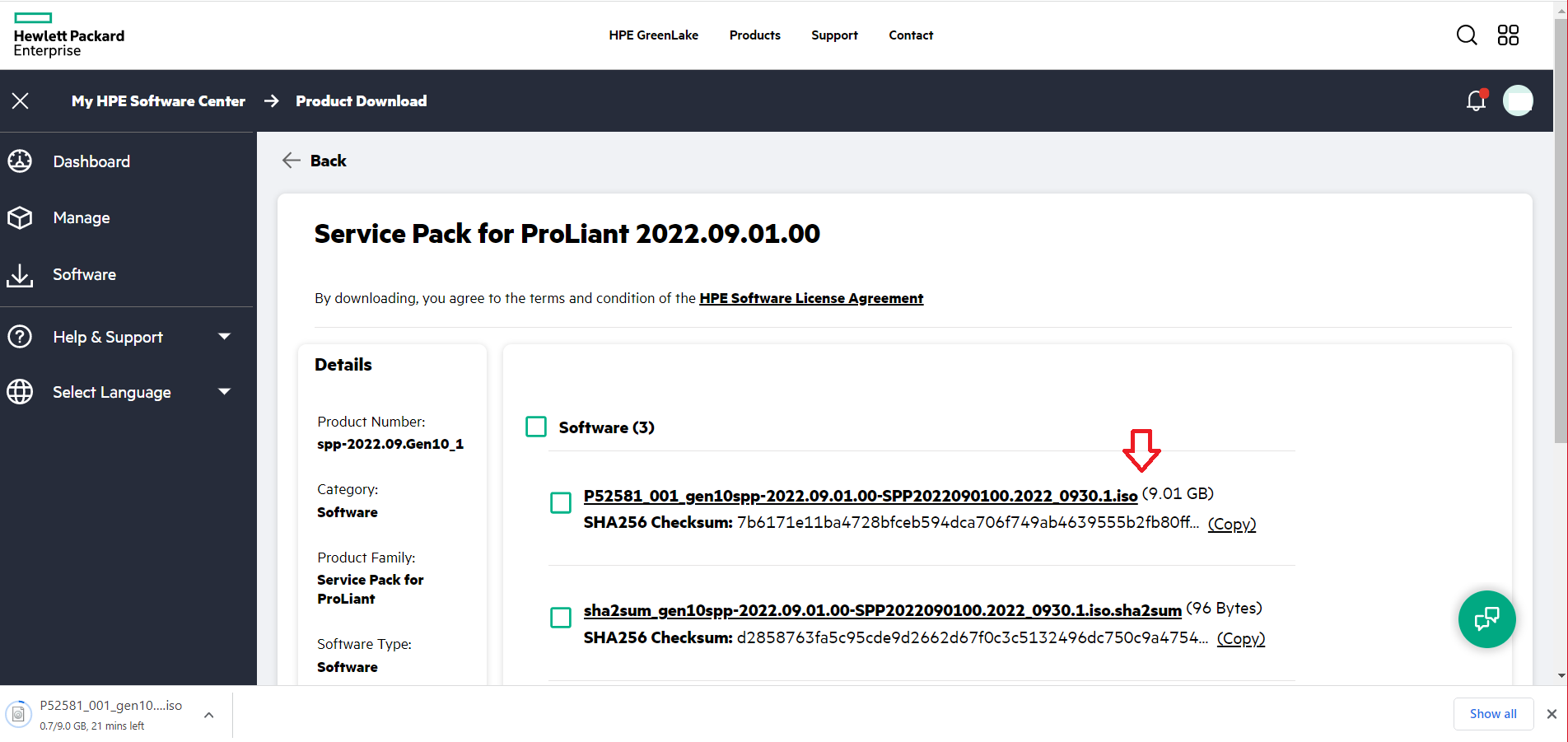
Task: Click the Details heading
Action: pos(343,365)
